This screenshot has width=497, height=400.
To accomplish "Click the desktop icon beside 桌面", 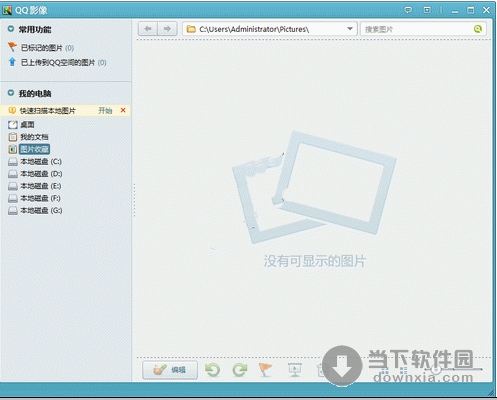I will 13,125.
